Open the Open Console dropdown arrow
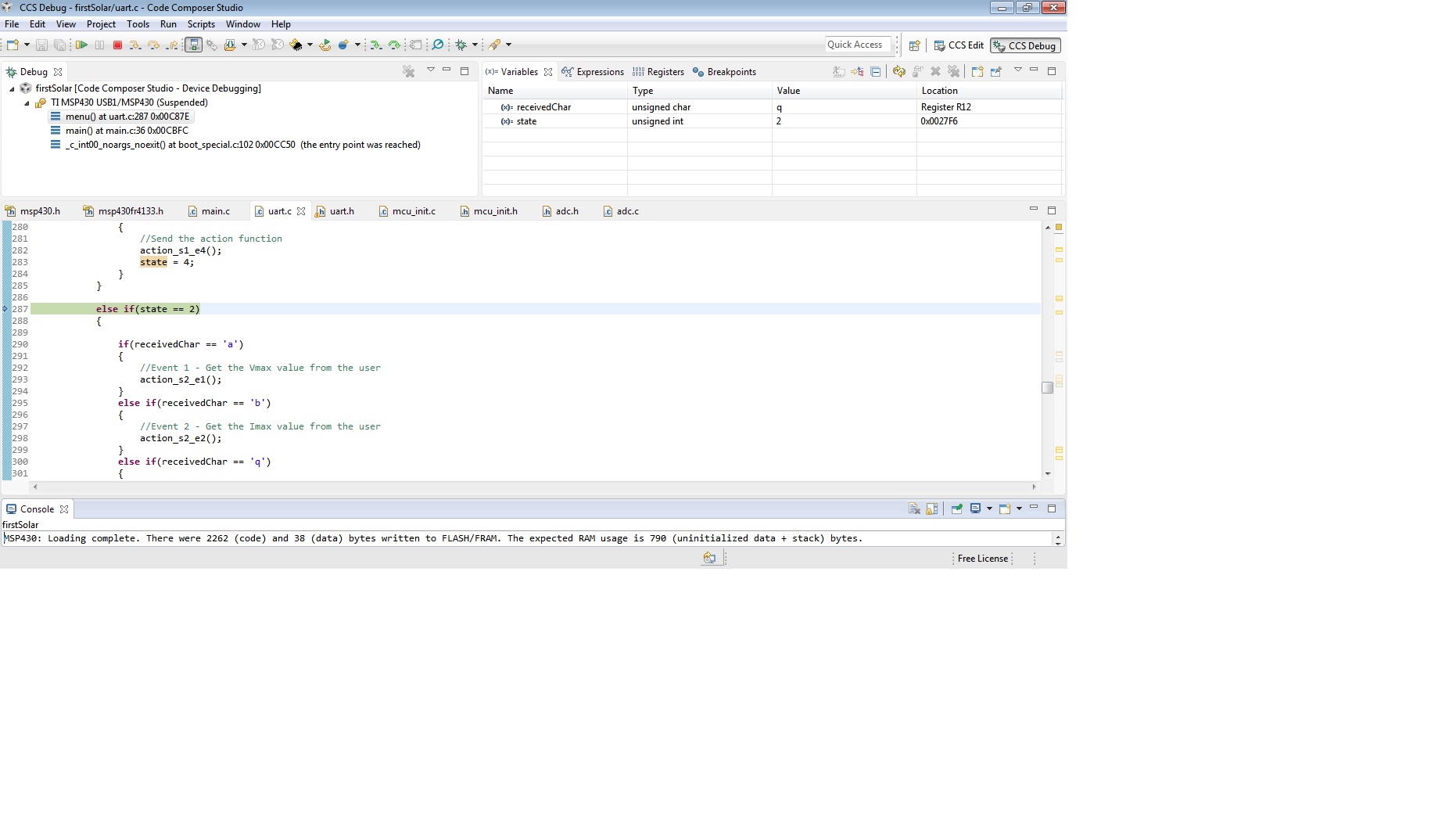Image resolution: width=1456 pixels, height=823 pixels. pyautogui.click(x=1019, y=509)
